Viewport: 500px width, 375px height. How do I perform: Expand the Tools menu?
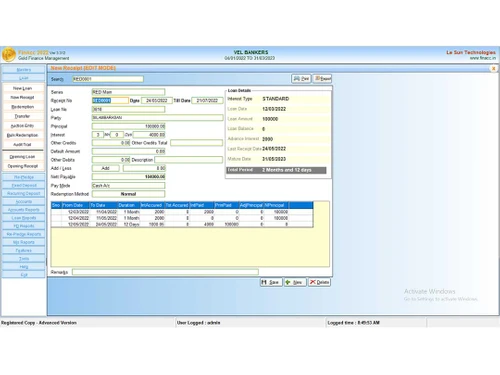tap(23, 258)
